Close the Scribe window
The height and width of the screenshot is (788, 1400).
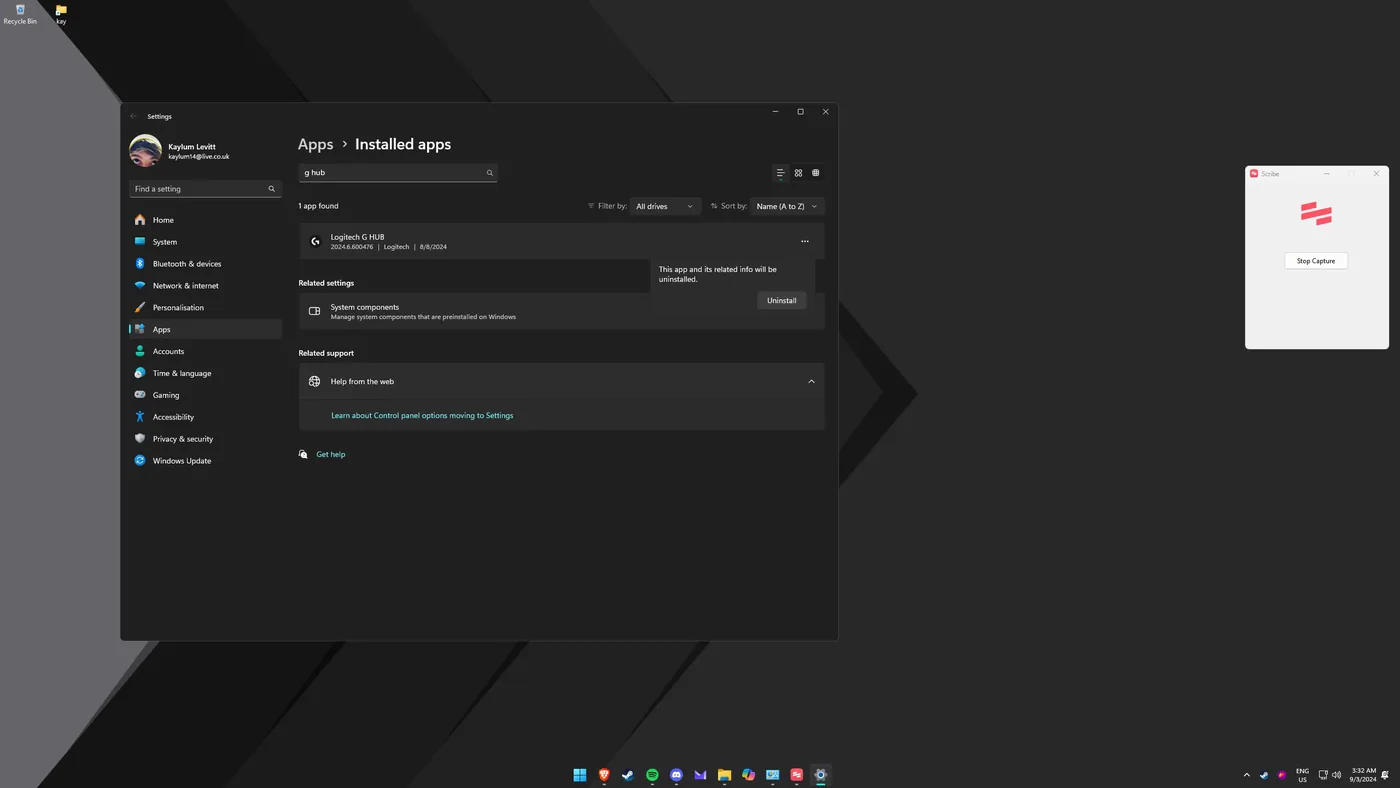[x=1376, y=174]
